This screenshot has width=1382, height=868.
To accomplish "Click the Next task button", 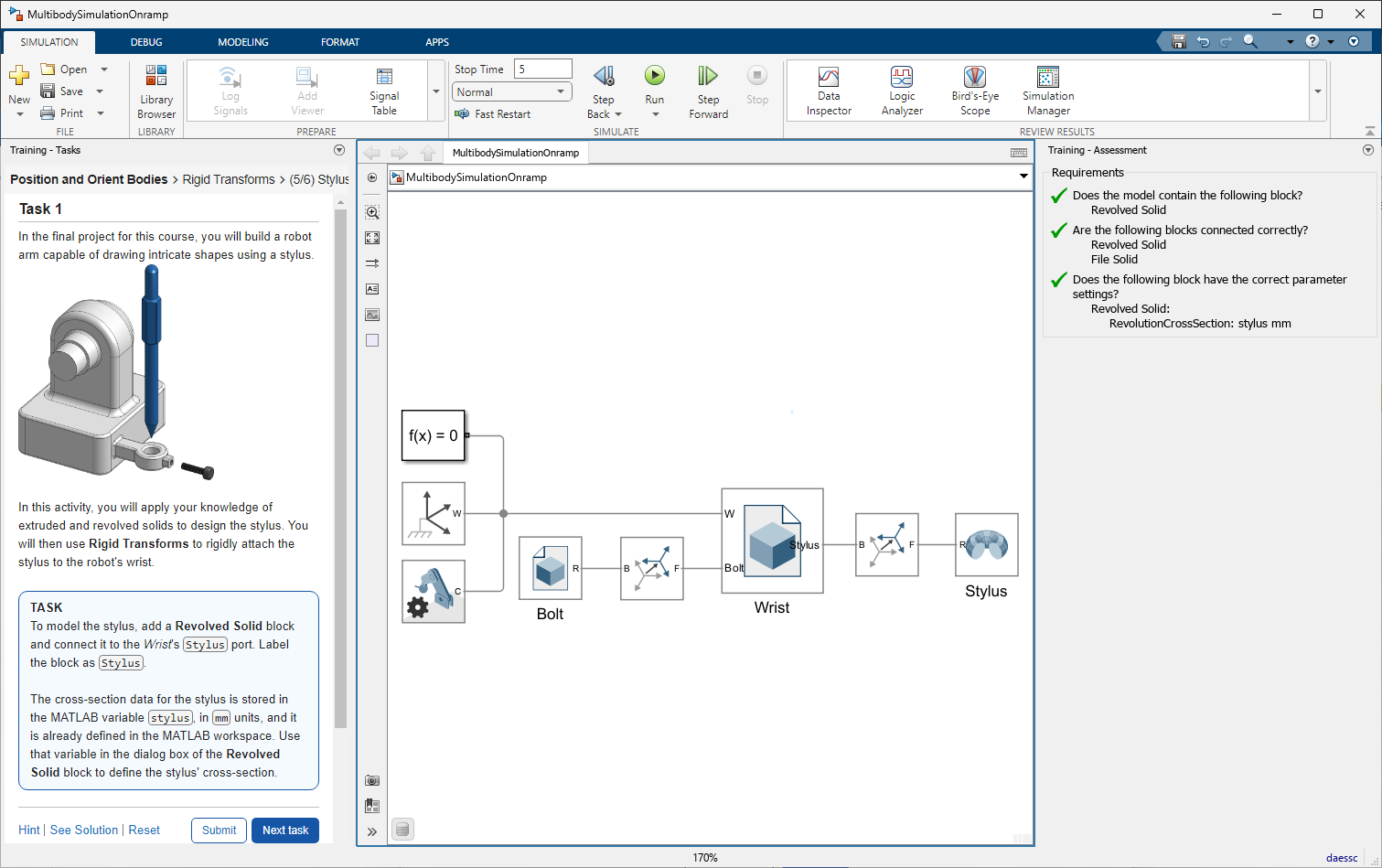I will (x=285, y=830).
